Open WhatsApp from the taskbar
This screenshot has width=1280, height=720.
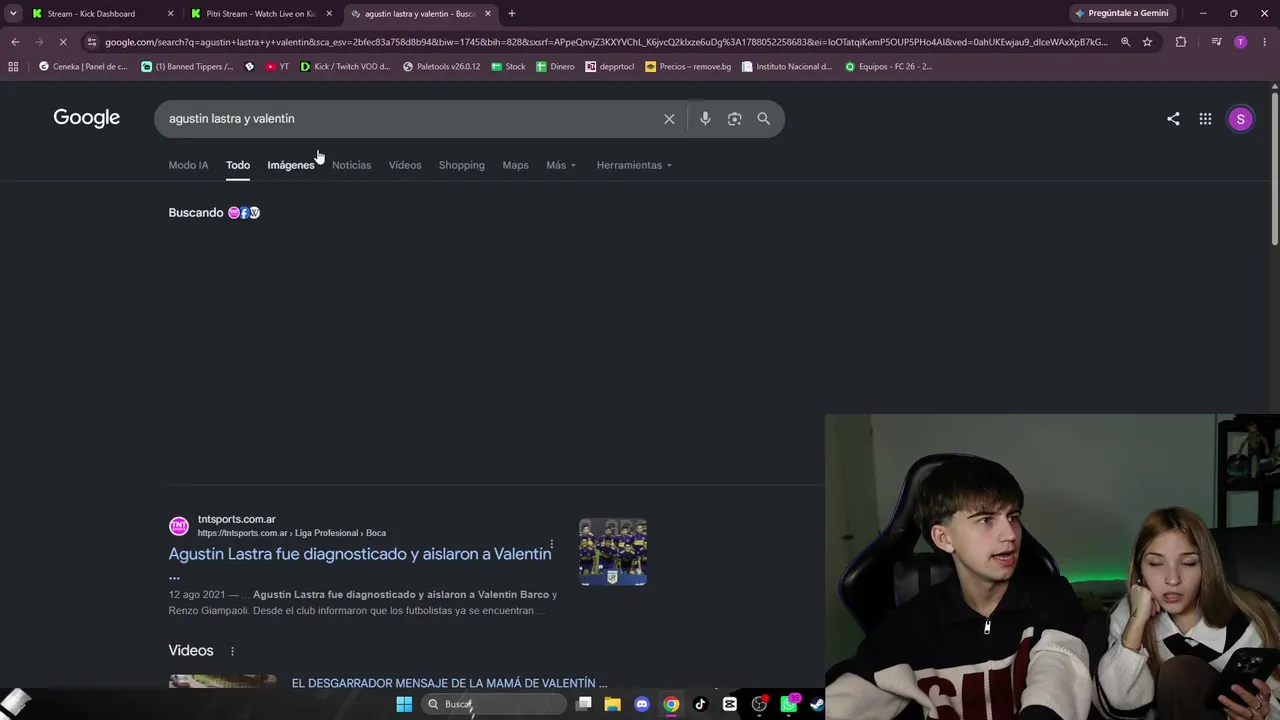789,704
